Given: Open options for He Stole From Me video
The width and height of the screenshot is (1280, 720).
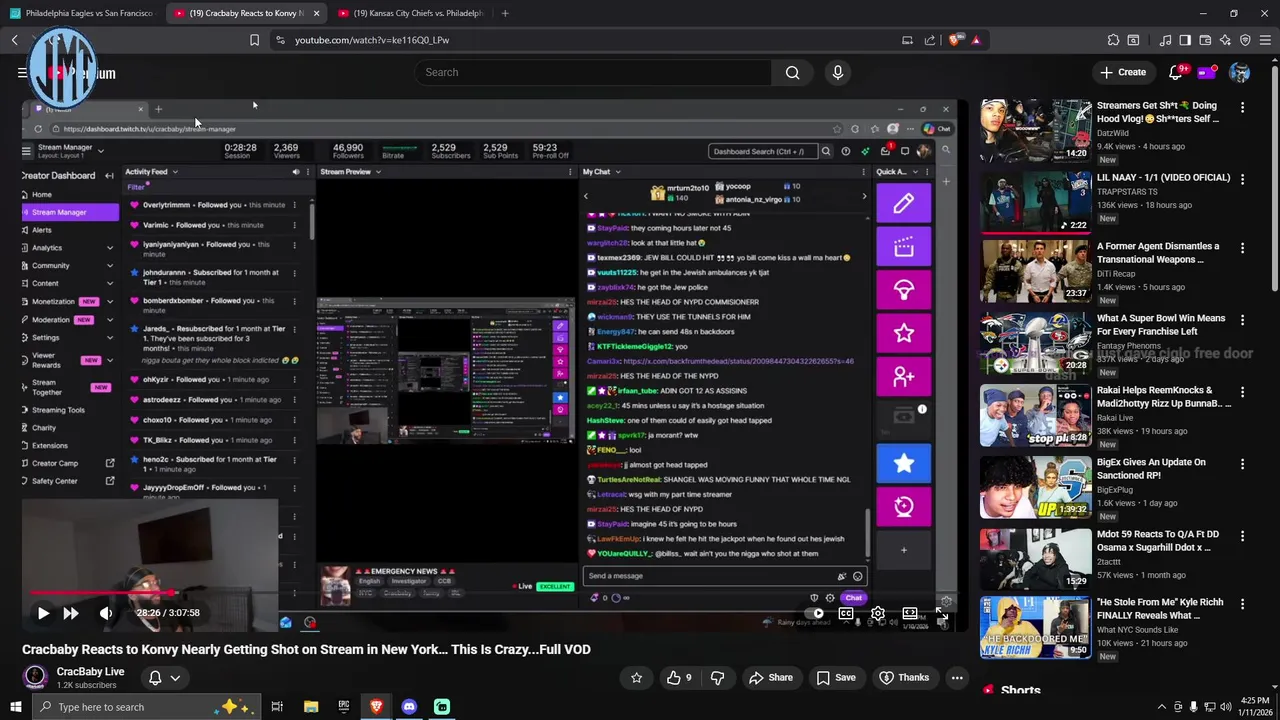Looking at the screenshot, I should pyautogui.click(x=1243, y=604).
